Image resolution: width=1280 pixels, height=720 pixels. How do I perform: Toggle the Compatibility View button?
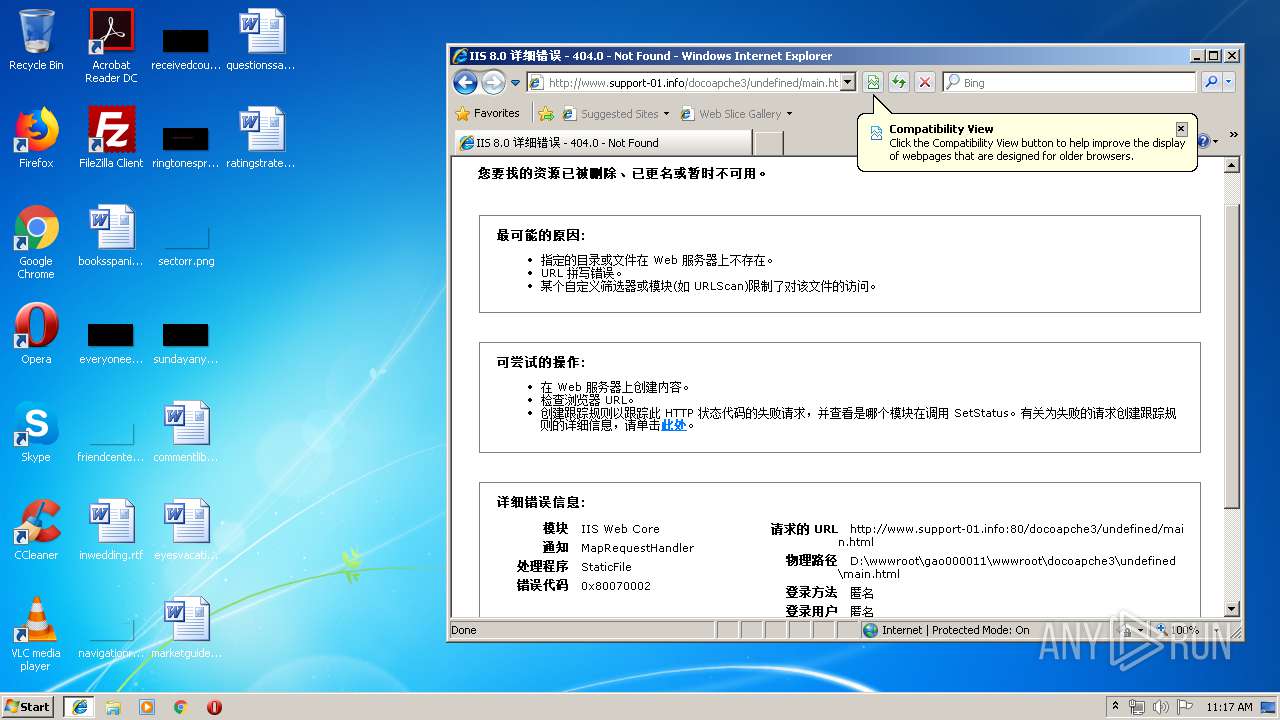pos(873,83)
